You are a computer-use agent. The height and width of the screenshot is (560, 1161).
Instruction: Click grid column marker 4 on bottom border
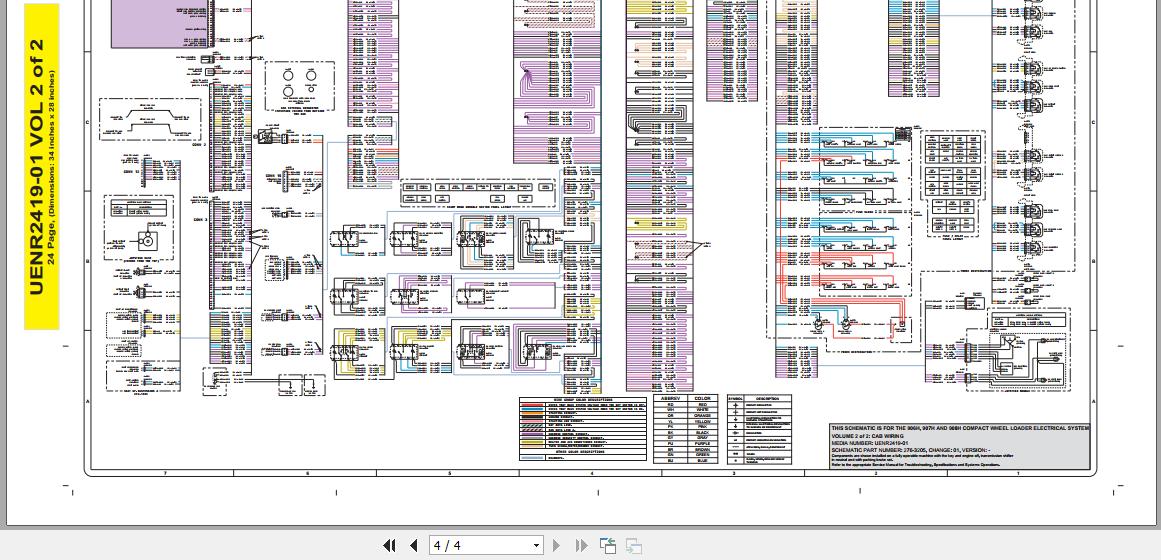[x=591, y=473]
